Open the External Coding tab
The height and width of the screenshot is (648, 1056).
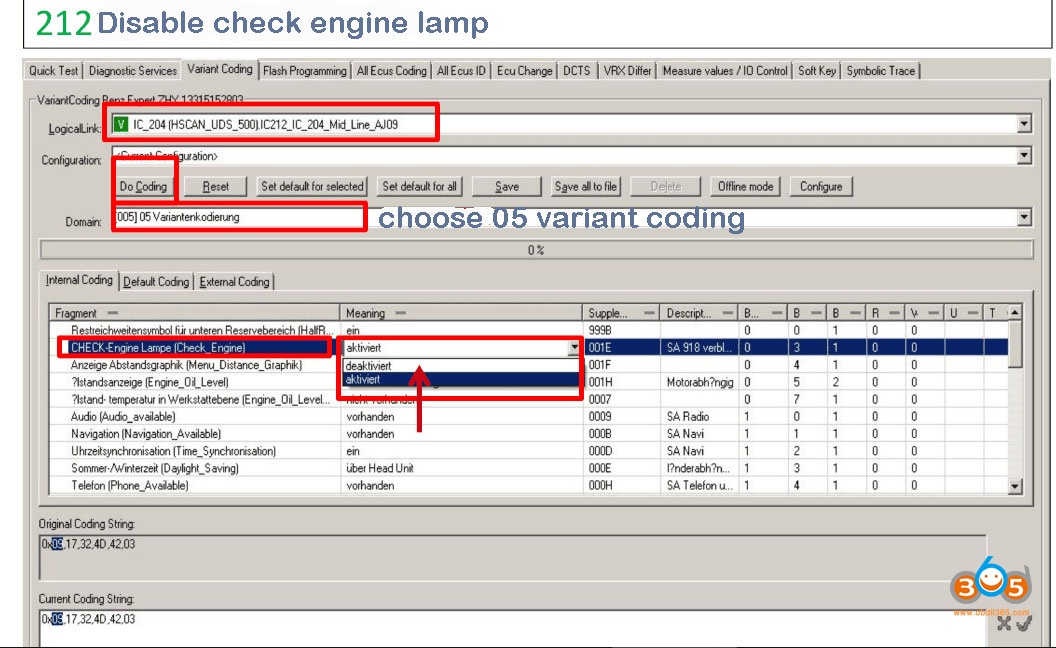234,282
